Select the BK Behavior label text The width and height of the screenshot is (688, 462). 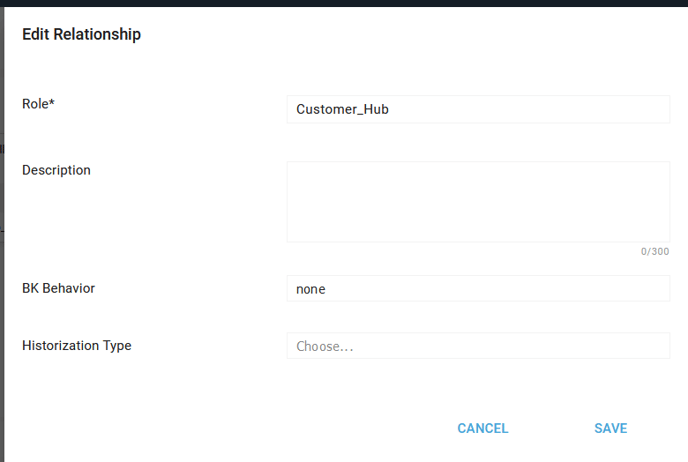coord(58,288)
